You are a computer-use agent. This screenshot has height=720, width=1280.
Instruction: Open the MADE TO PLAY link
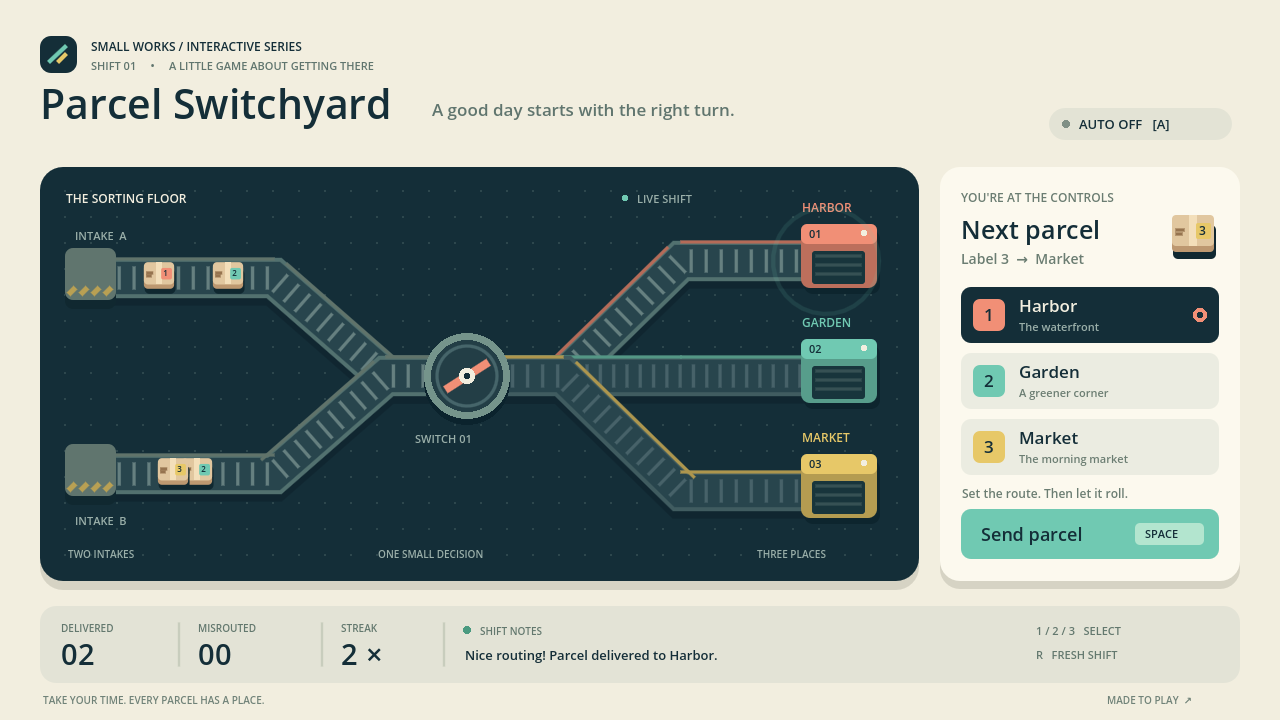pos(1149,700)
